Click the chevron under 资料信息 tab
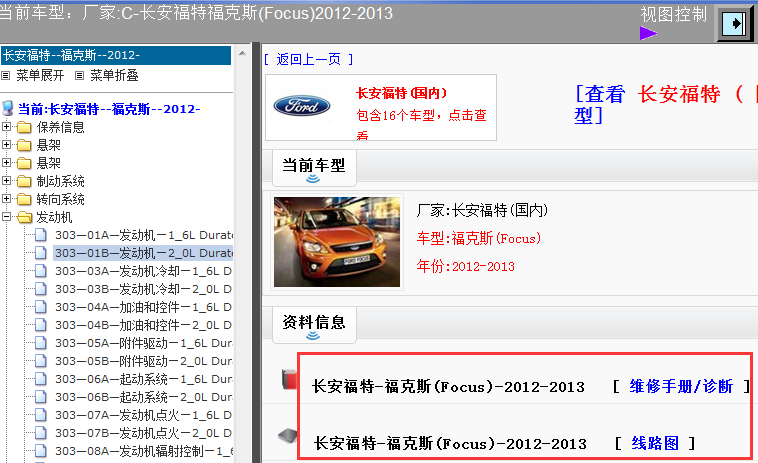This screenshot has height=463, width=758. (313, 336)
